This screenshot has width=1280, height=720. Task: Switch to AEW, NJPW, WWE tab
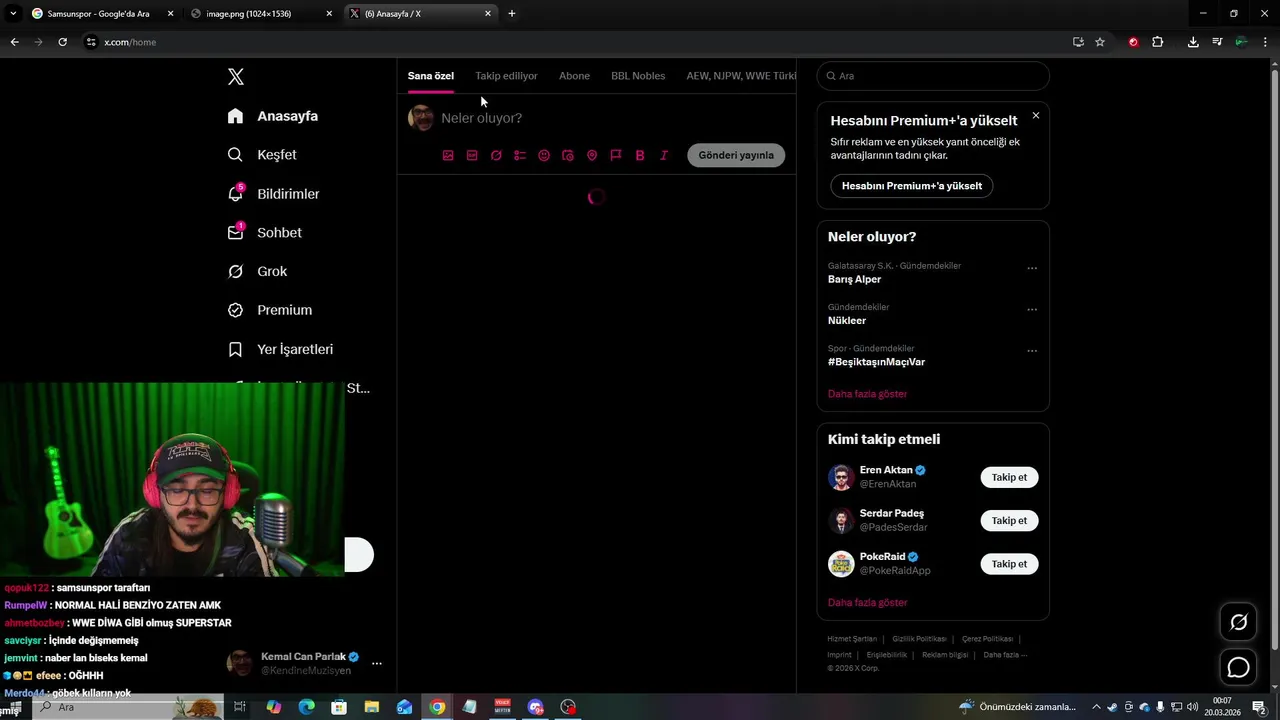(741, 76)
